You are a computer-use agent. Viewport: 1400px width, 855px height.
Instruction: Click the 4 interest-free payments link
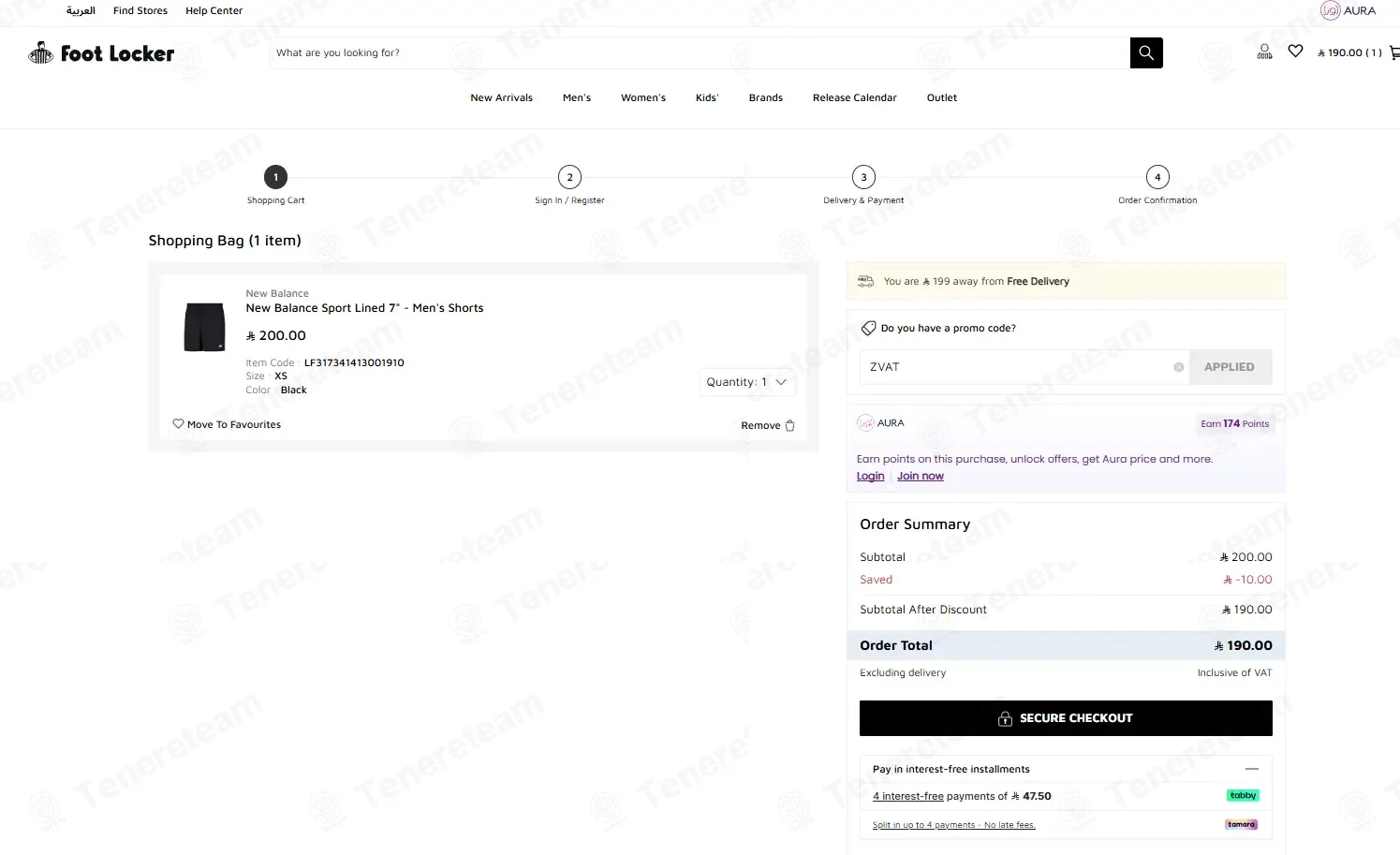908,796
